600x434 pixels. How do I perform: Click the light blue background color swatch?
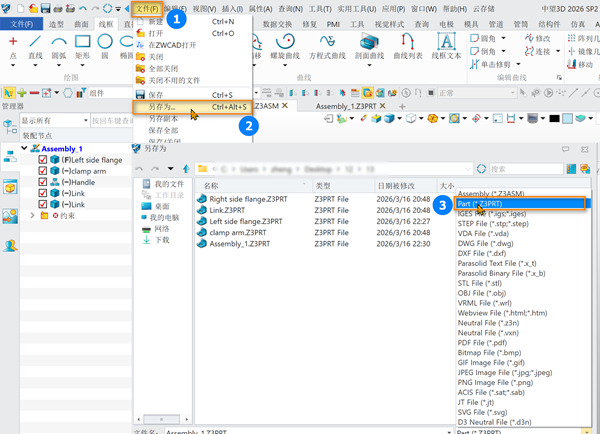(x=567, y=119)
